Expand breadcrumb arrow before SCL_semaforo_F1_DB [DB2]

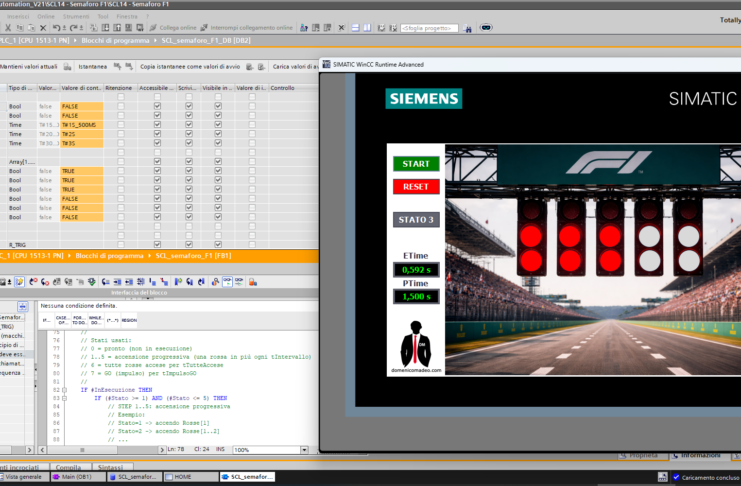(155, 41)
